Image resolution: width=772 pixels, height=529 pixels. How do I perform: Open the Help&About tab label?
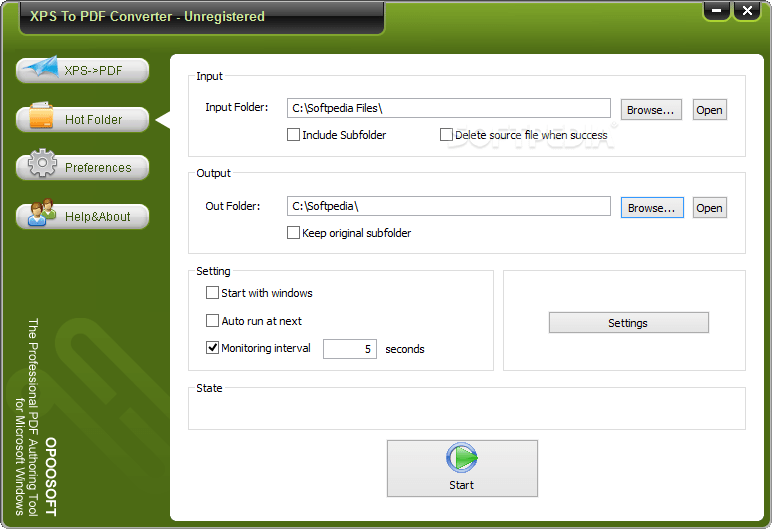coord(97,217)
